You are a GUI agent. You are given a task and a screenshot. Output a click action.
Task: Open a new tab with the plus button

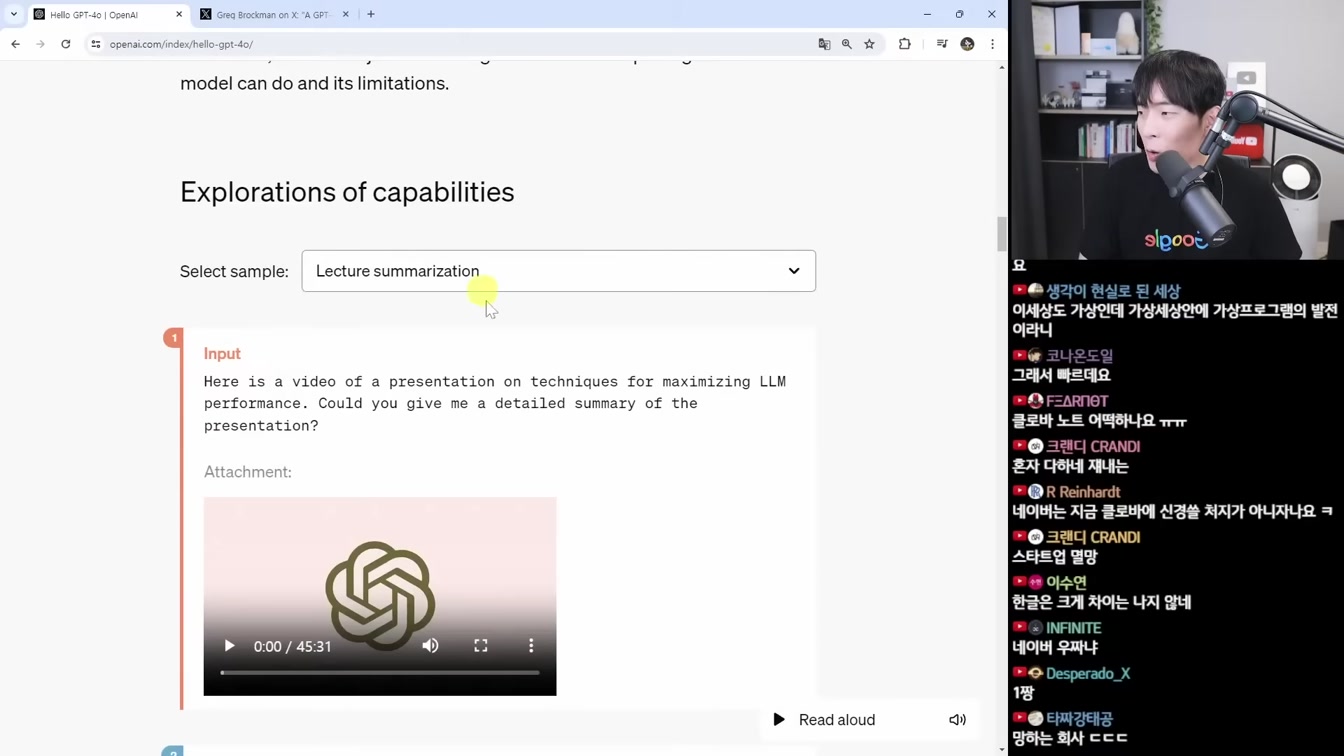[371, 14]
